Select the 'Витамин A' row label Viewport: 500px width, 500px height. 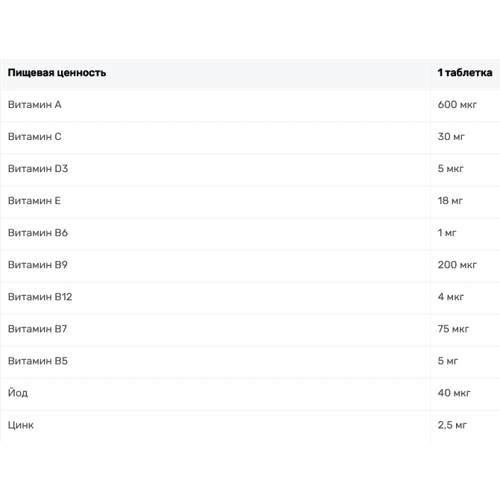tap(35, 105)
